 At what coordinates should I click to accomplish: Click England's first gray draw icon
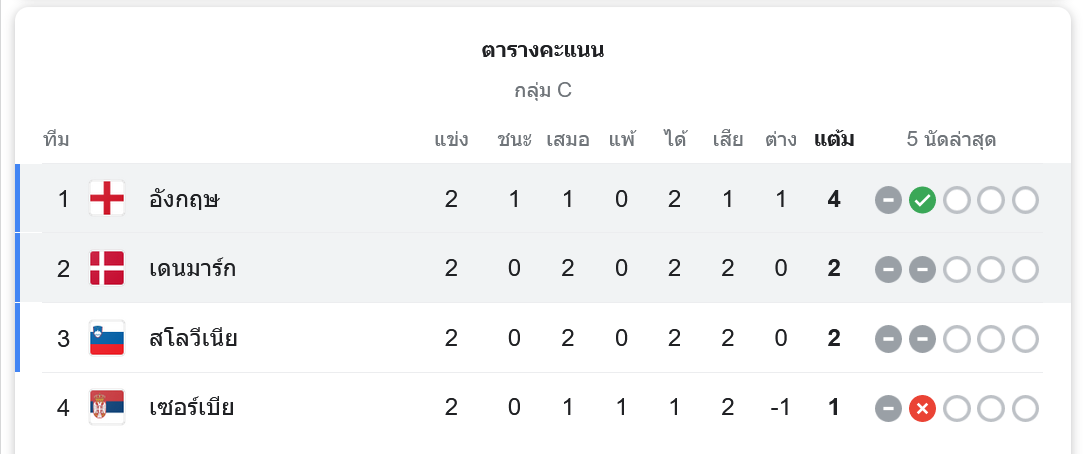click(888, 200)
